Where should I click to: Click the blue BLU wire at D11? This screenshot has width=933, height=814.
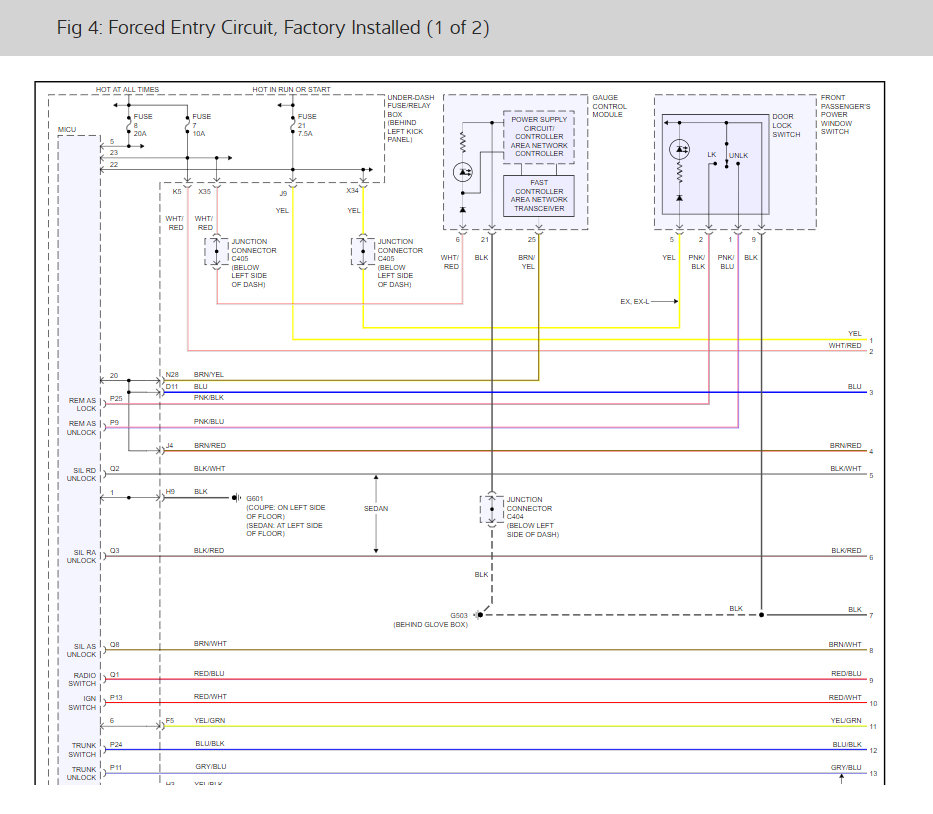[500, 393]
